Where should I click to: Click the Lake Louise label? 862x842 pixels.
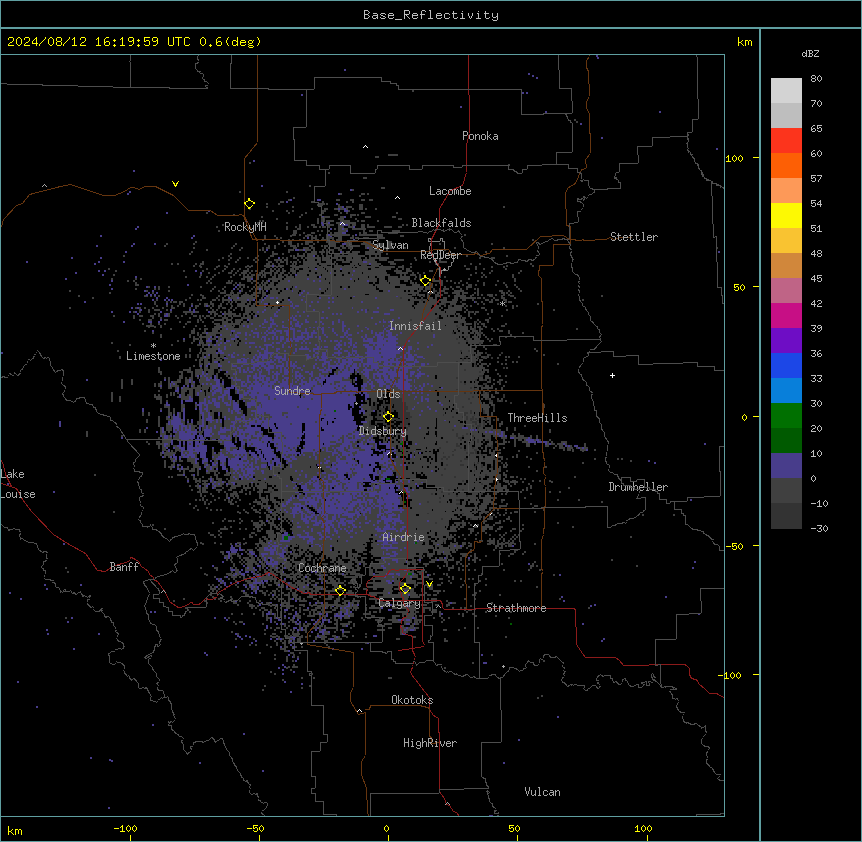[x=18, y=484]
